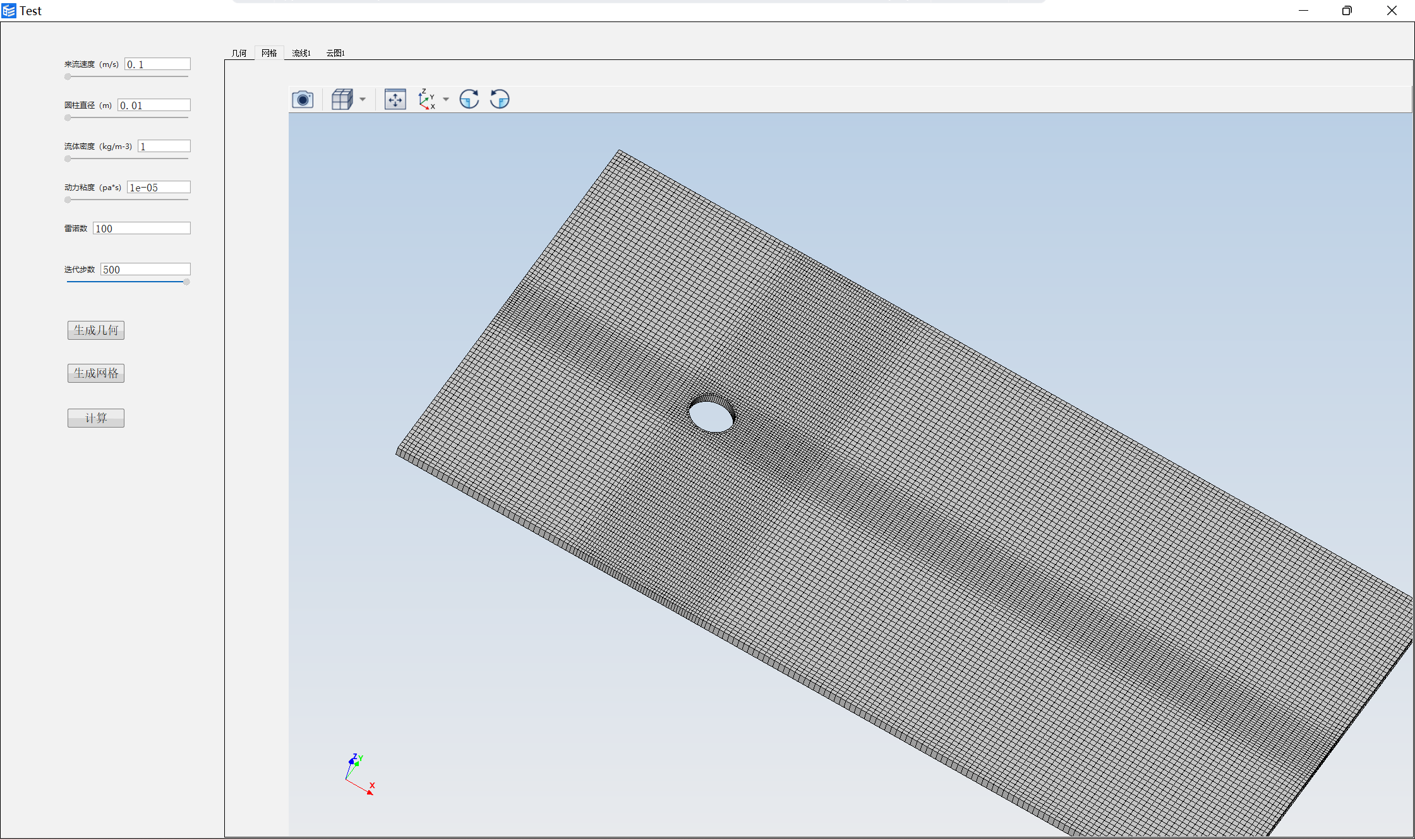Focus the 动力粘度 input field
Screen dimensions: 1415x840
coord(159,188)
